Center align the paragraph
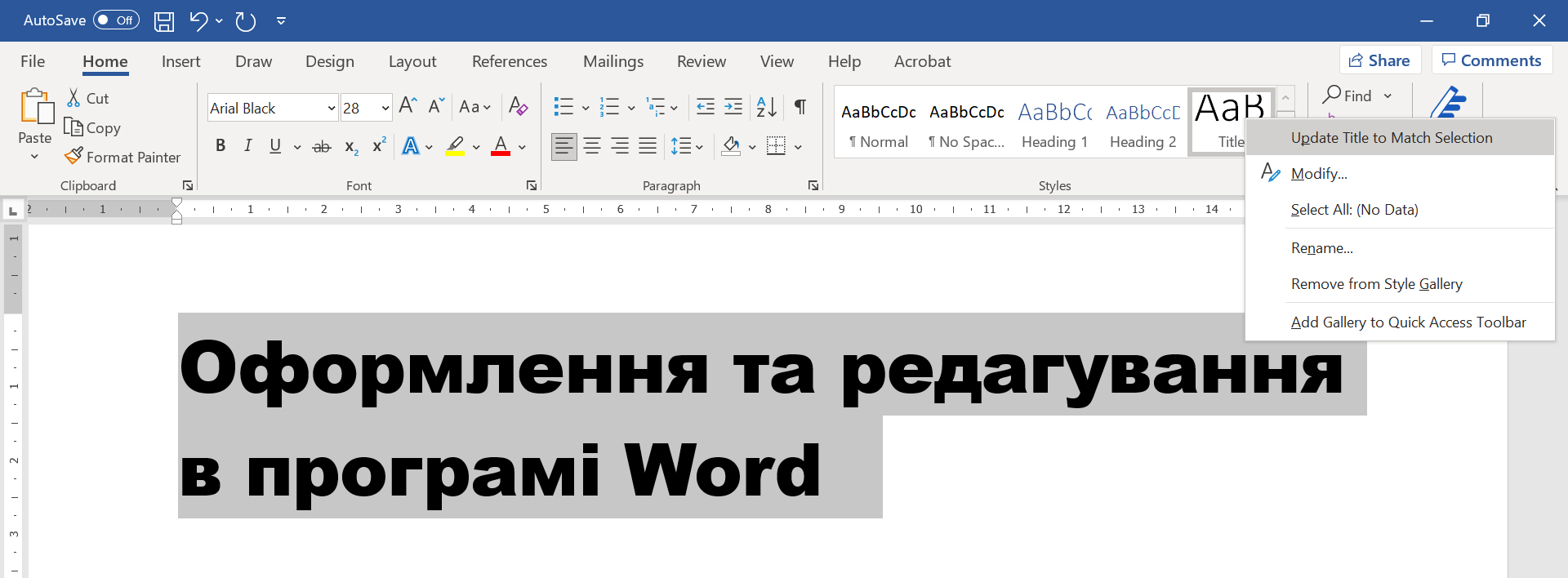 (592, 146)
